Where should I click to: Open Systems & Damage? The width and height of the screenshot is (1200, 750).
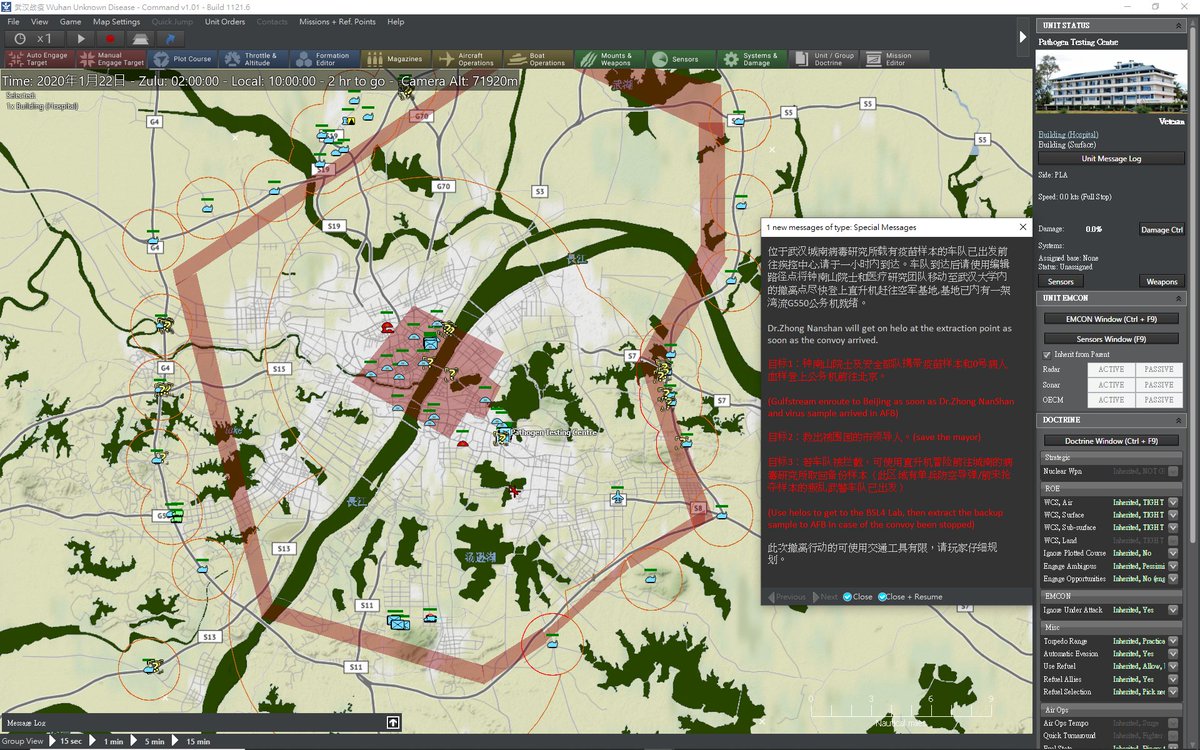click(752, 59)
